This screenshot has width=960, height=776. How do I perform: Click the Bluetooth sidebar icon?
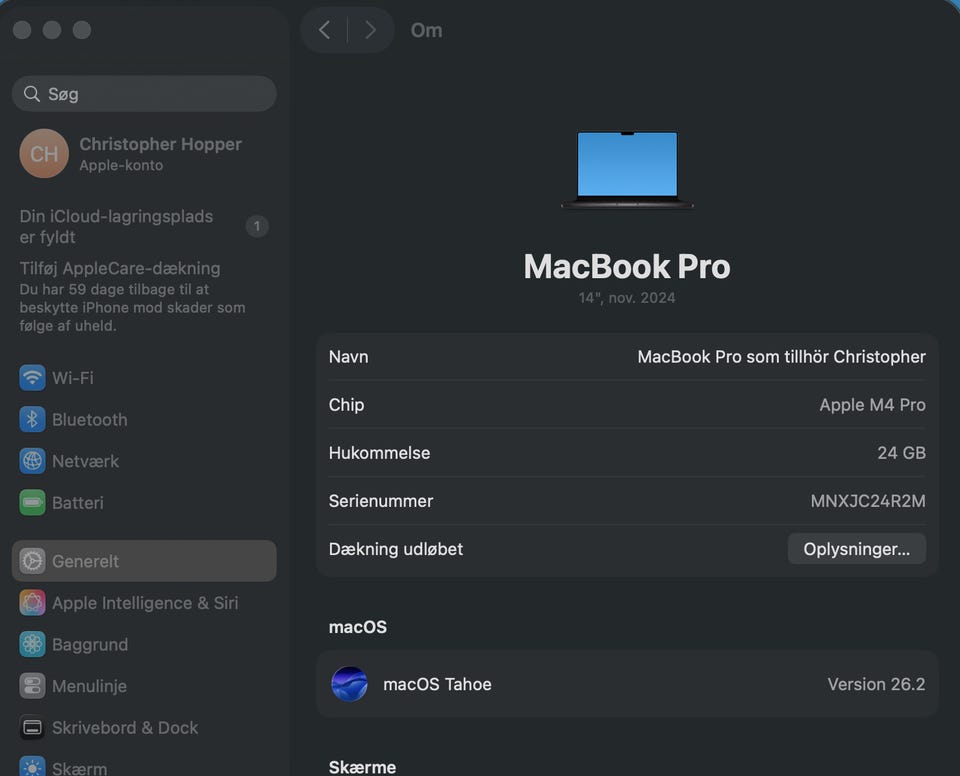click(x=32, y=420)
